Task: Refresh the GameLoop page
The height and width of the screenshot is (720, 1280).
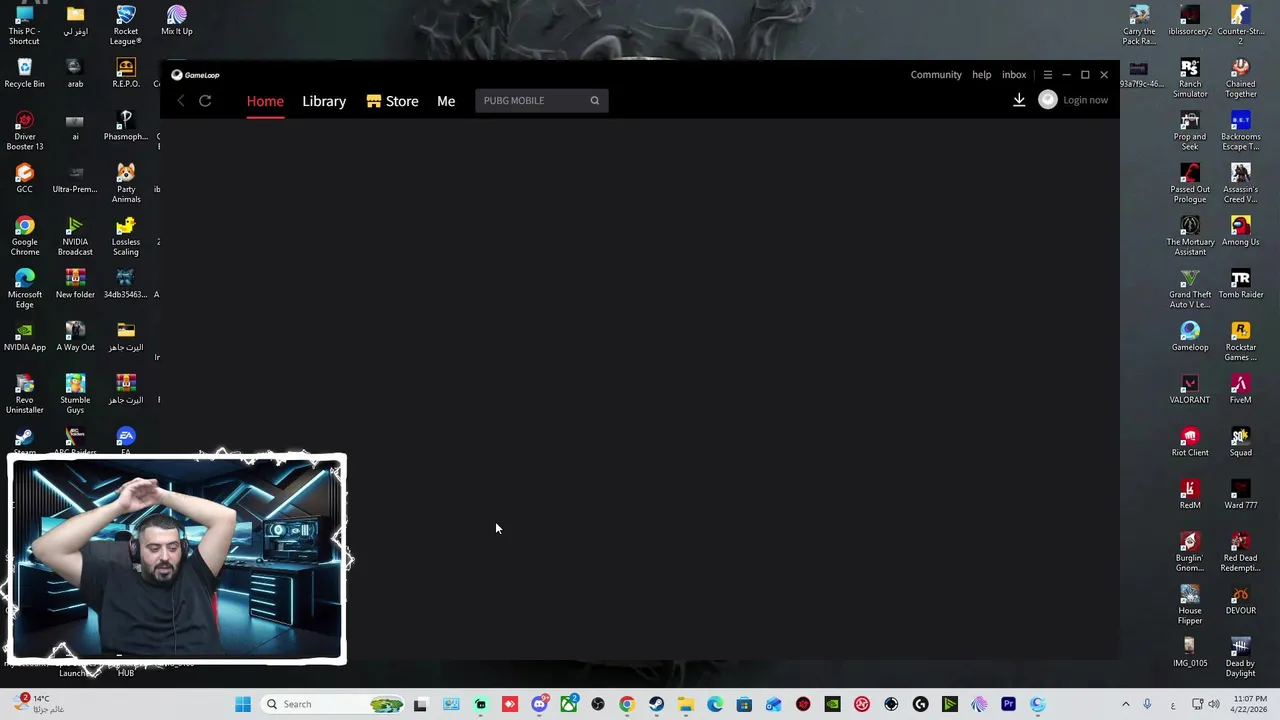Action: [x=205, y=101]
